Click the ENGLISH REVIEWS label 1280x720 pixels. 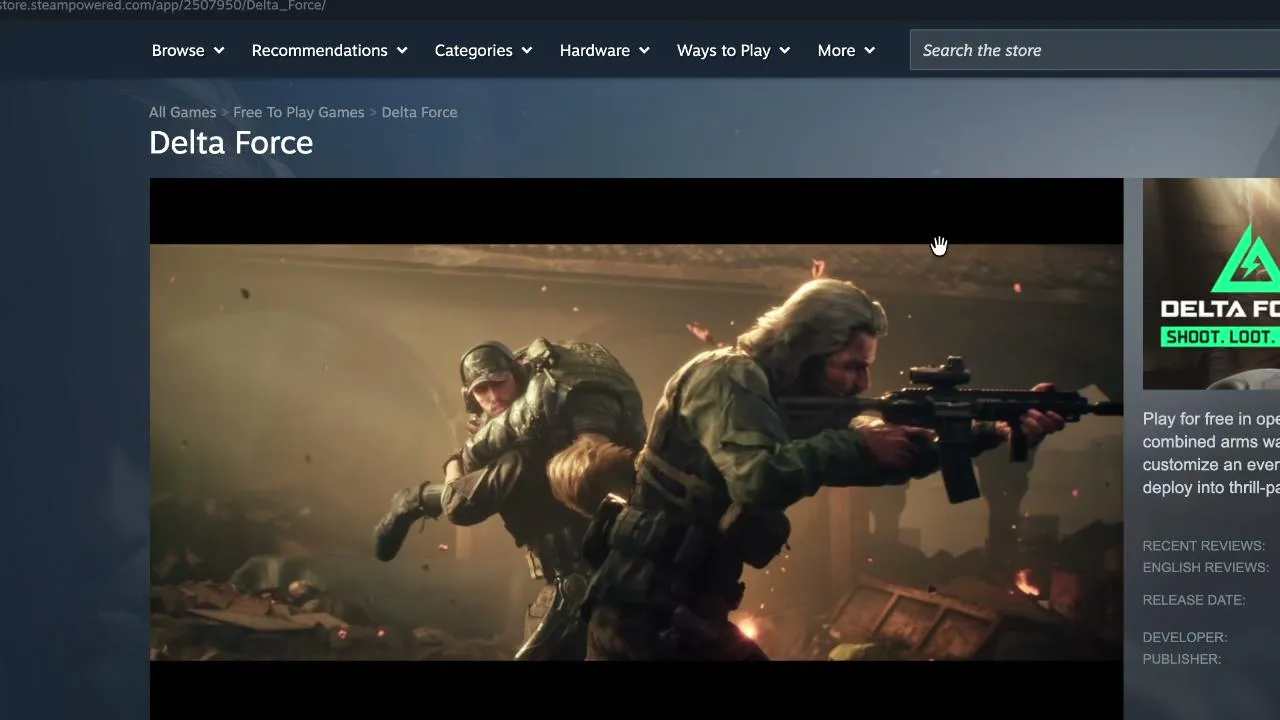pos(1206,567)
